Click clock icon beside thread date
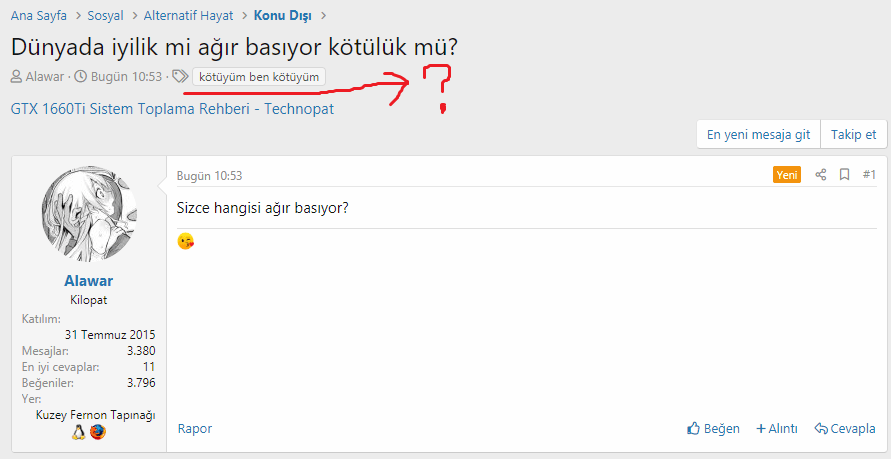This screenshot has height=459, width=891. tap(81, 76)
